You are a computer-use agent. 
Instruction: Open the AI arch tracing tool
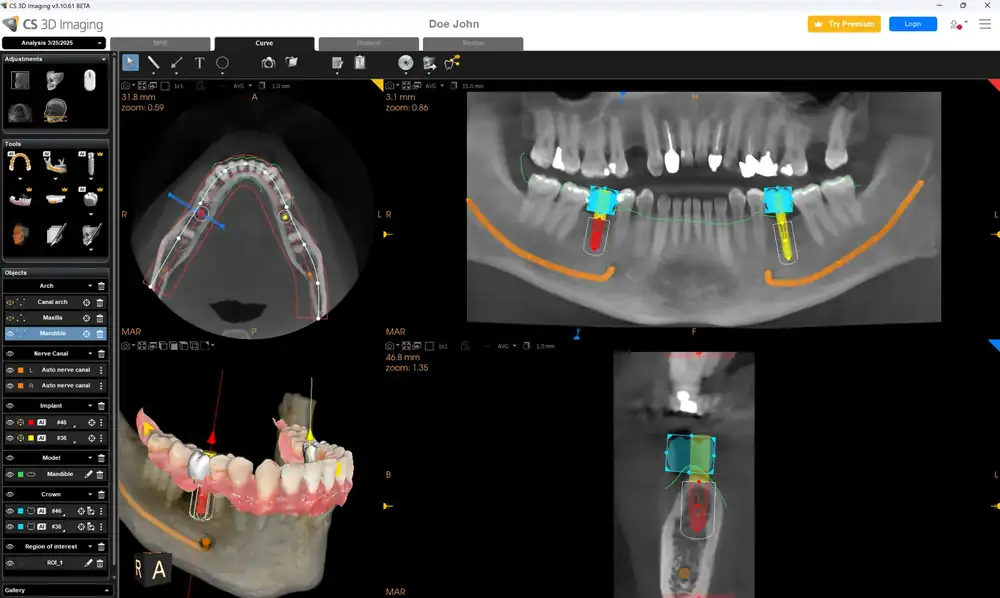pos(19,163)
